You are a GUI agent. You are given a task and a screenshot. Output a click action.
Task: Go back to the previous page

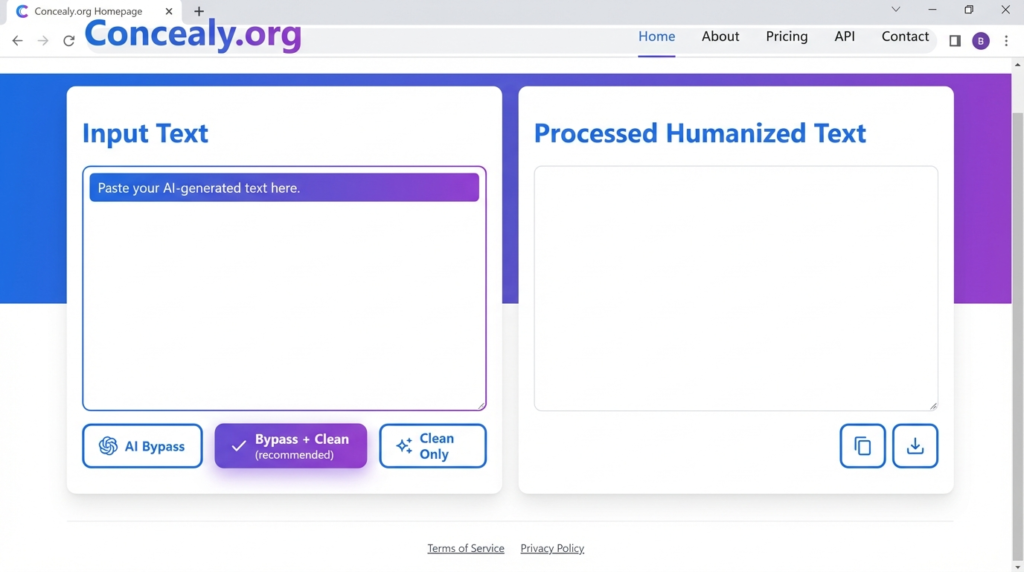[x=17, y=41]
